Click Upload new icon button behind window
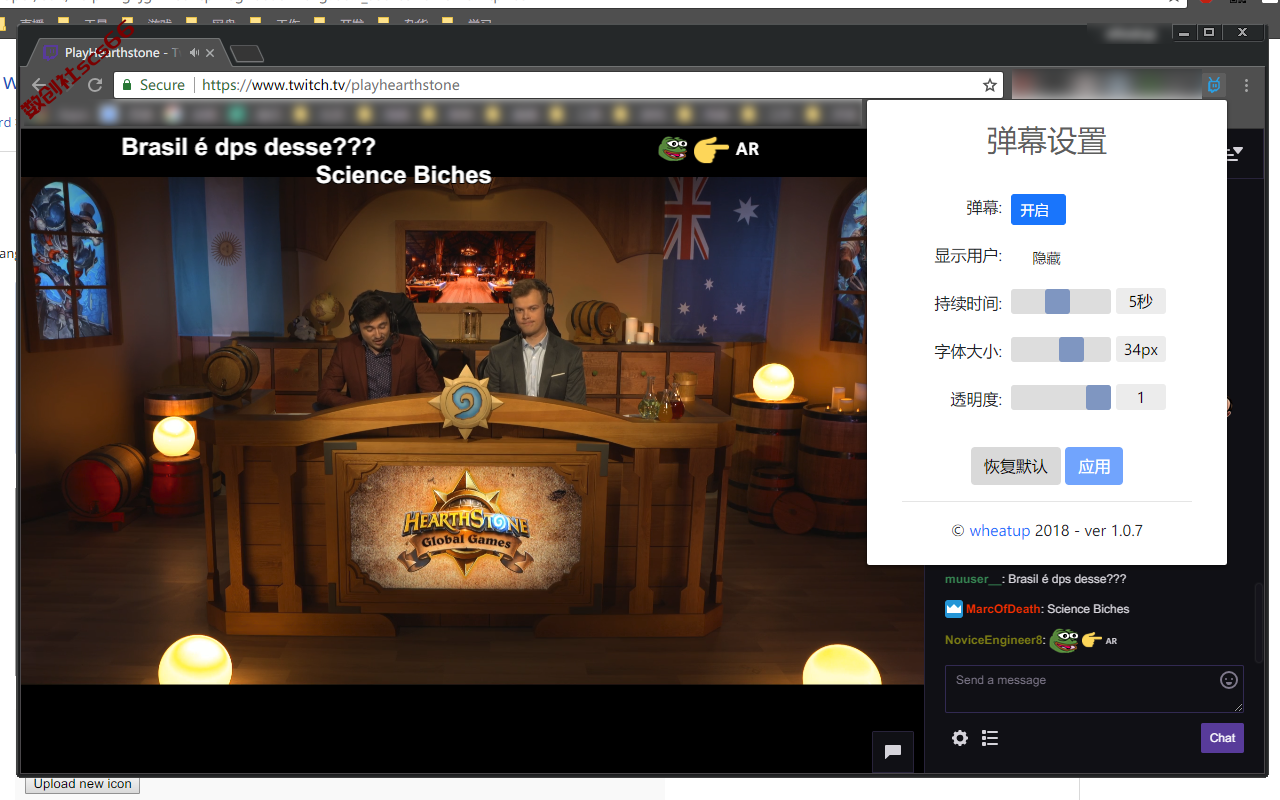1280x800 pixels. 82,785
